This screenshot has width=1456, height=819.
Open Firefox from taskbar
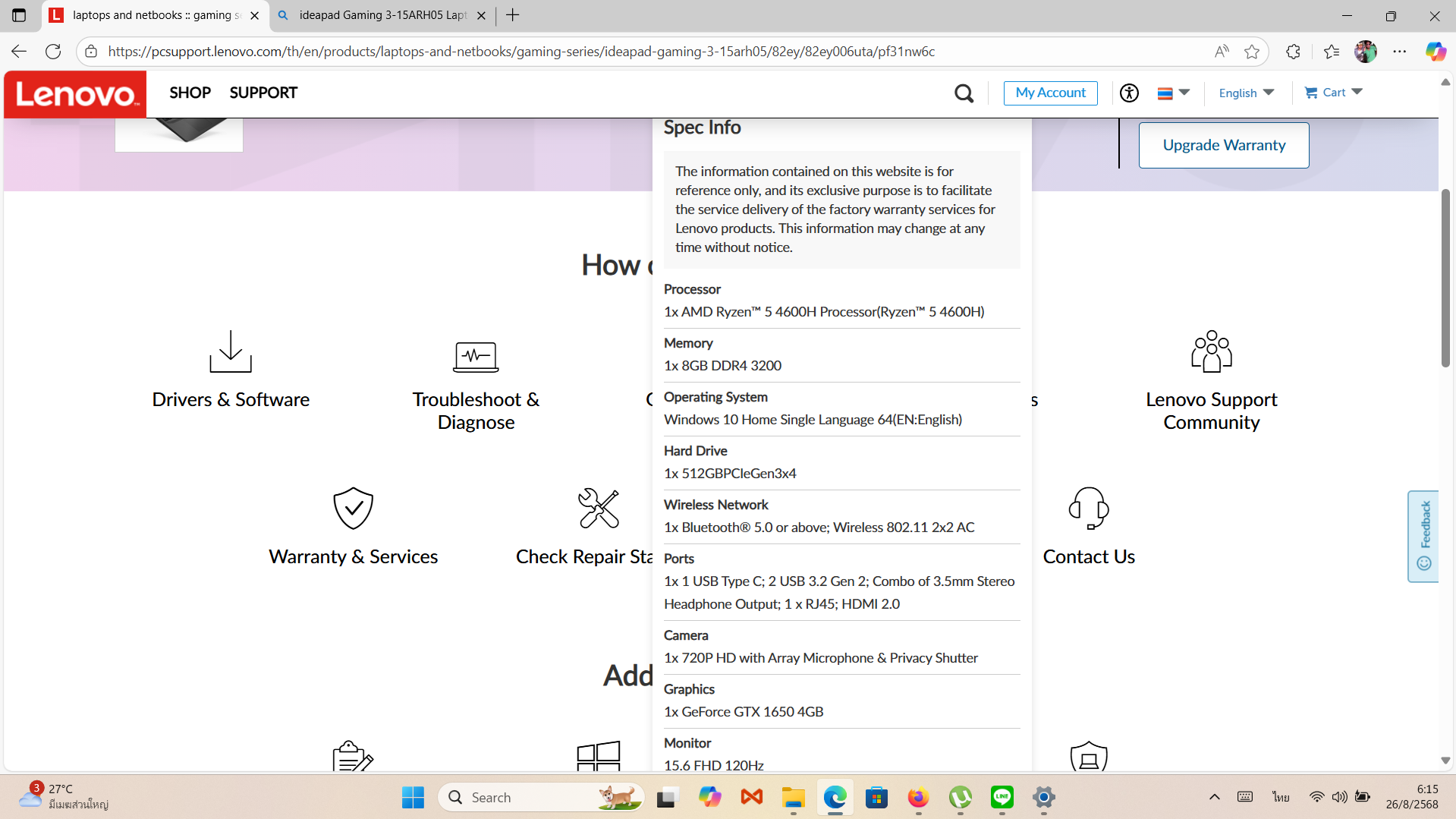point(919,798)
